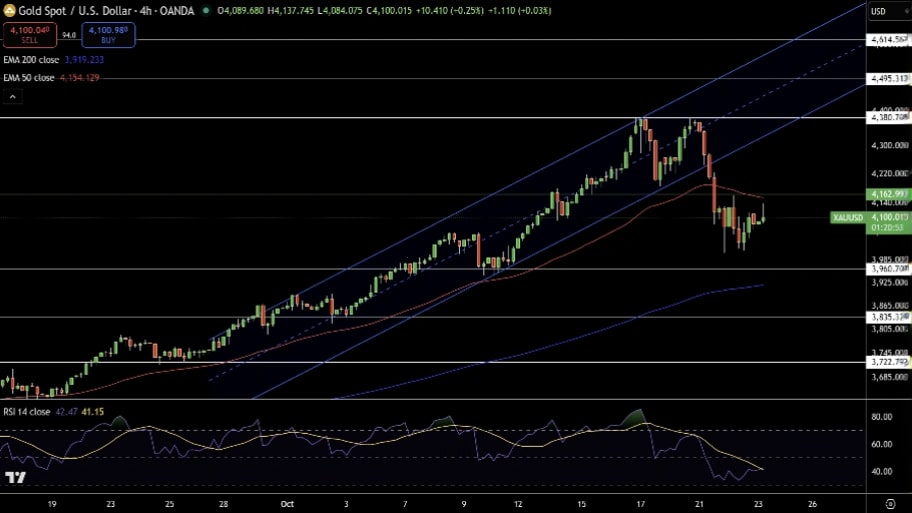Collapse the indicator legend with the chevron
Screen dimensions: 912x513
pyautogui.click(x=12, y=97)
